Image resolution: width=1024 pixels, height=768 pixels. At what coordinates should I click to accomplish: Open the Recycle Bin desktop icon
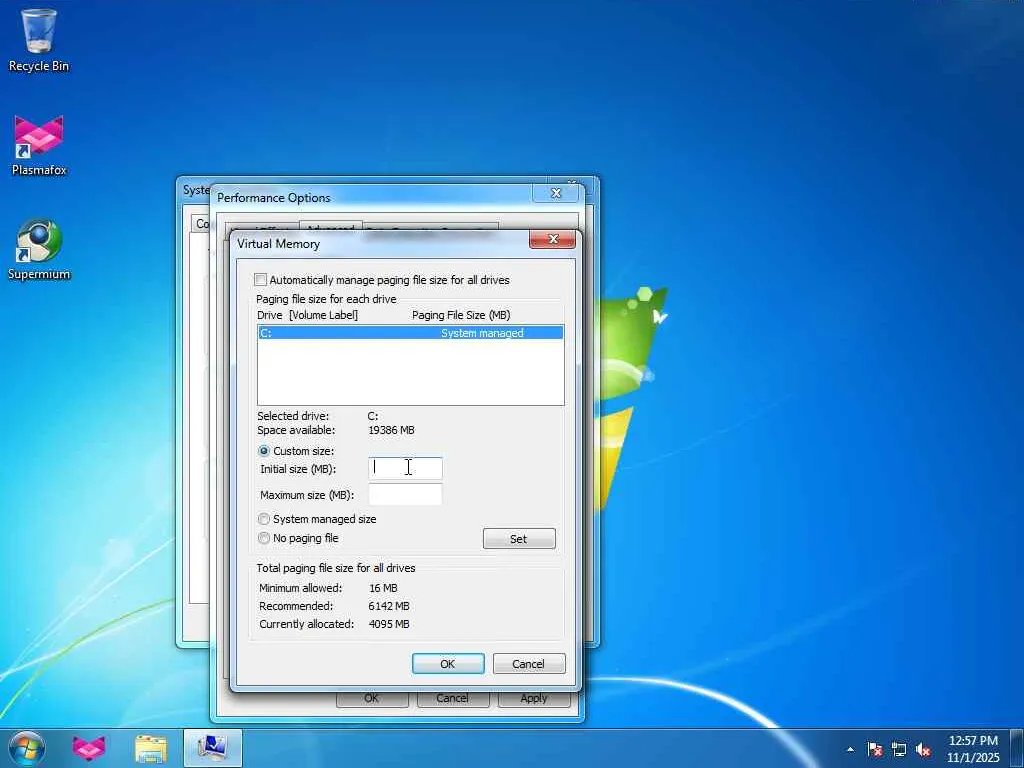39,40
